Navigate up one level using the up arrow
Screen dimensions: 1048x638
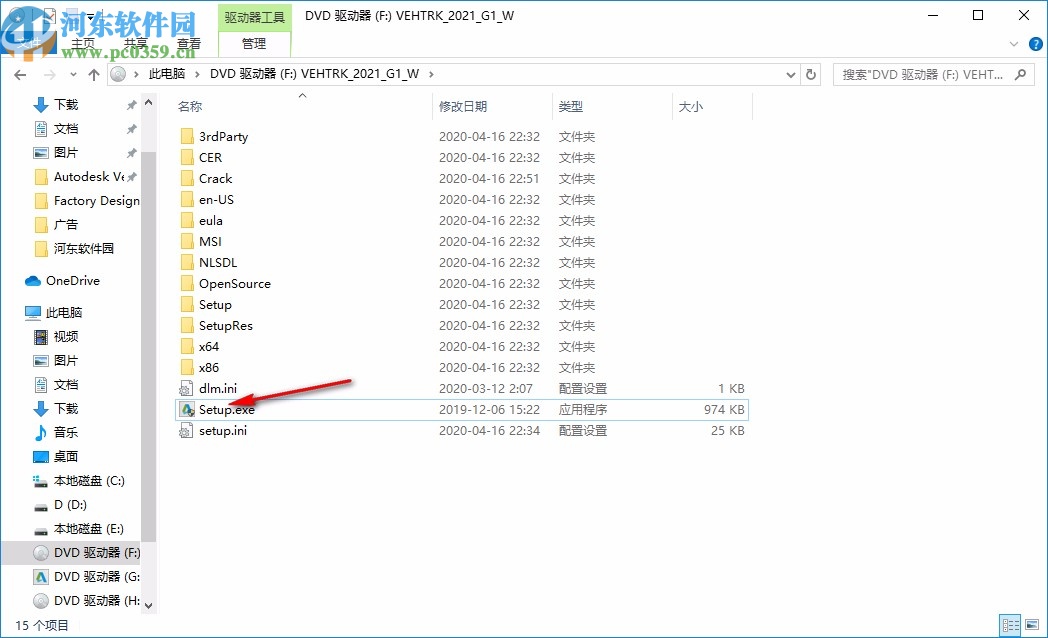pos(93,73)
